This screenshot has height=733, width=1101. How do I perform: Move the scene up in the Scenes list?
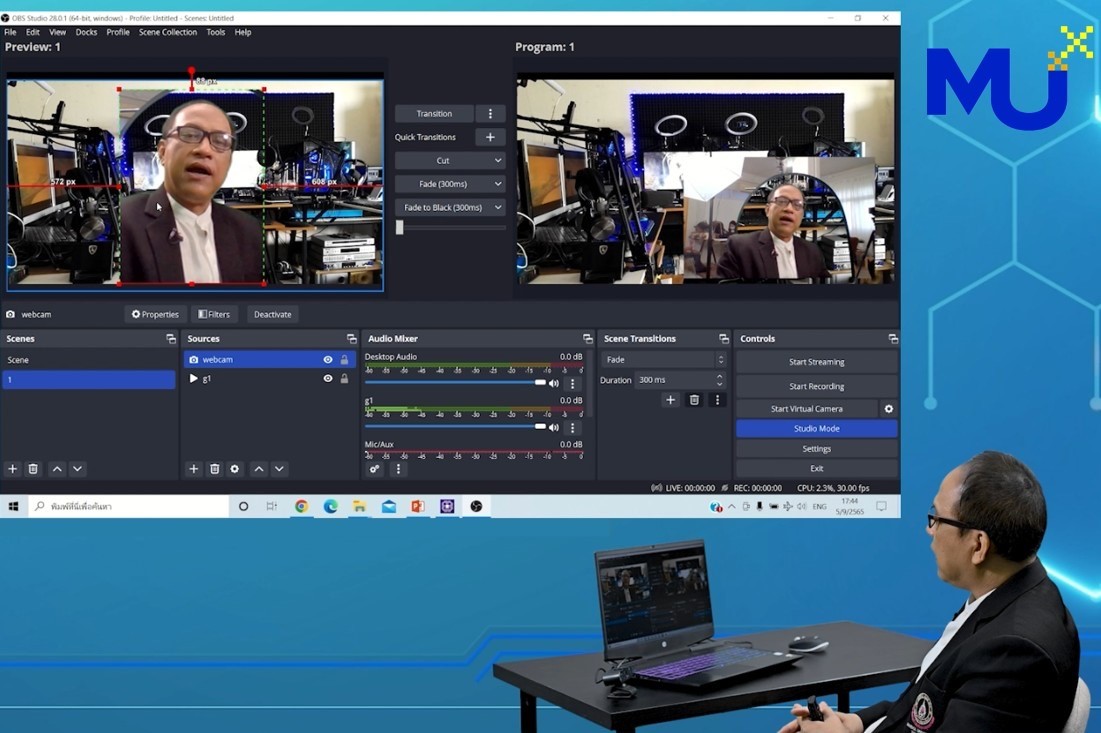point(57,468)
